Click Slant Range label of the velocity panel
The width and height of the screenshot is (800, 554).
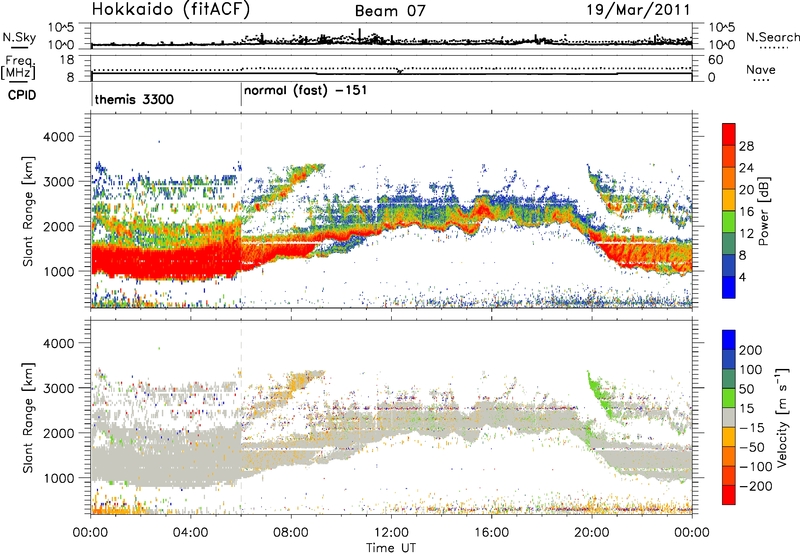pyautogui.click(x=28, y=417)
